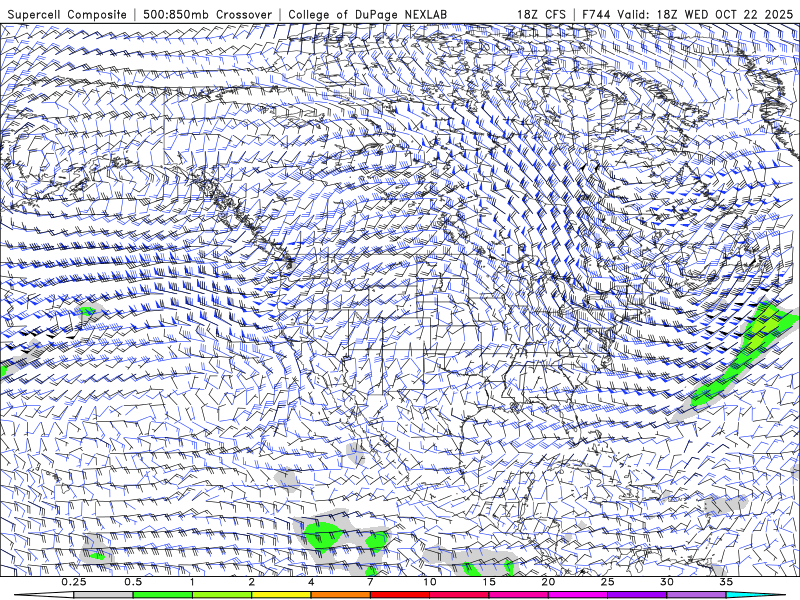Select crimson 10–15 color bar segment
800x600 pixels.
tap(459, 595)
